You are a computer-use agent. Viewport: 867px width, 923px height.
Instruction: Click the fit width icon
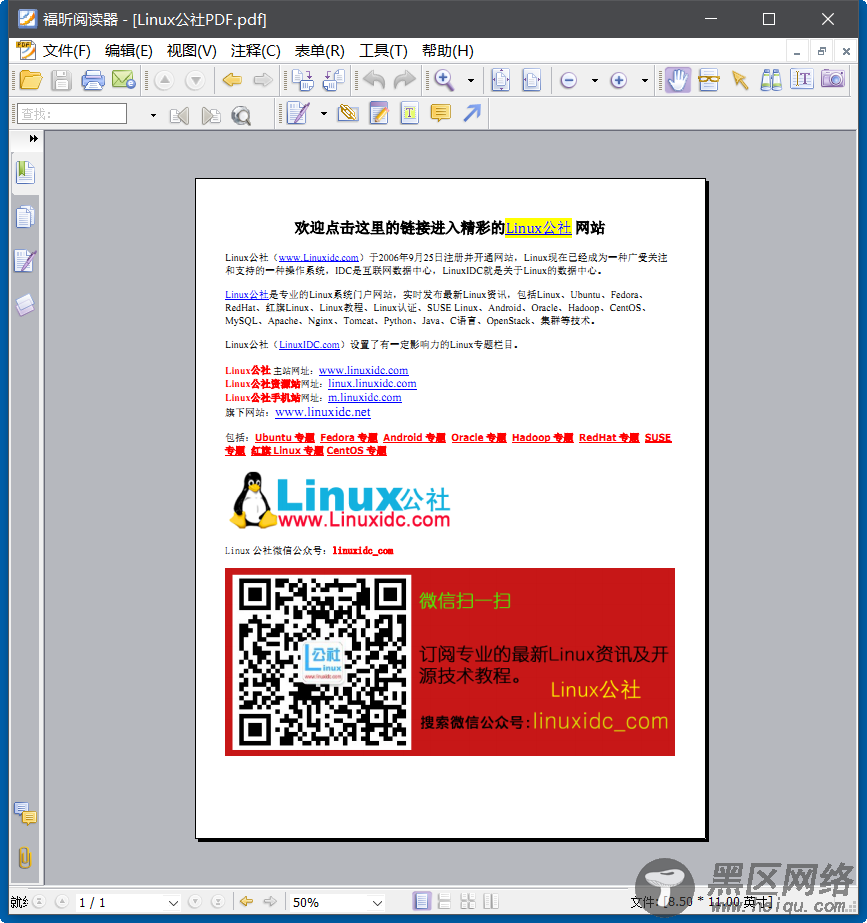532,80
